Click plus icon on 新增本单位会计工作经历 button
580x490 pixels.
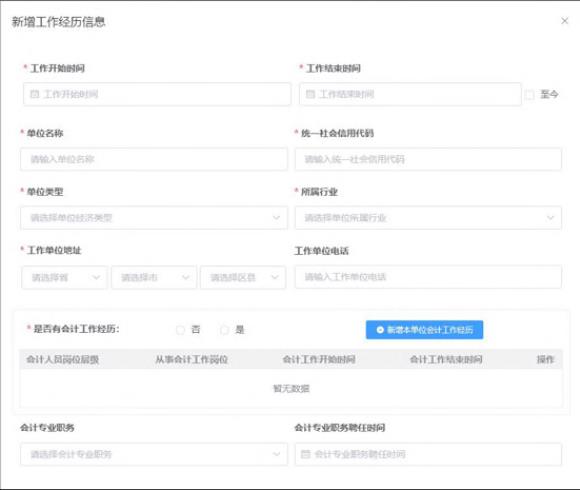point(380,330)
